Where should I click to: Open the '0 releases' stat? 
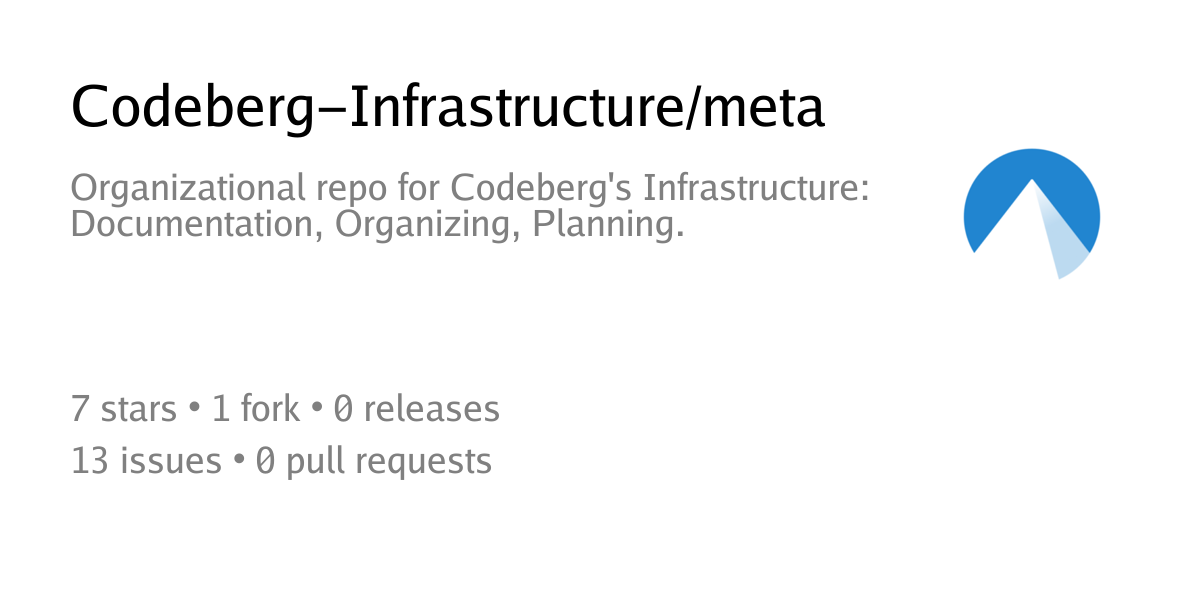tap(416, 409)
